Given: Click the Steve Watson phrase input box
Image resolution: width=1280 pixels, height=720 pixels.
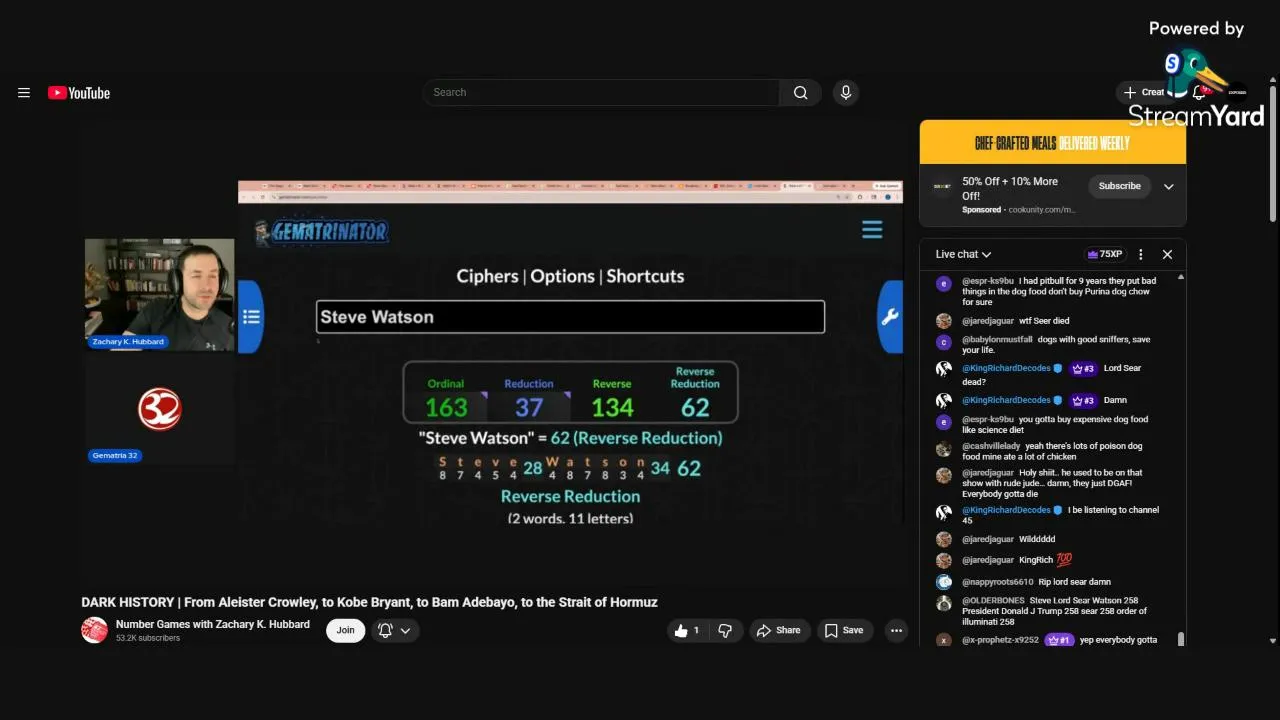Looking at the screenshot, I should point(570,317).
